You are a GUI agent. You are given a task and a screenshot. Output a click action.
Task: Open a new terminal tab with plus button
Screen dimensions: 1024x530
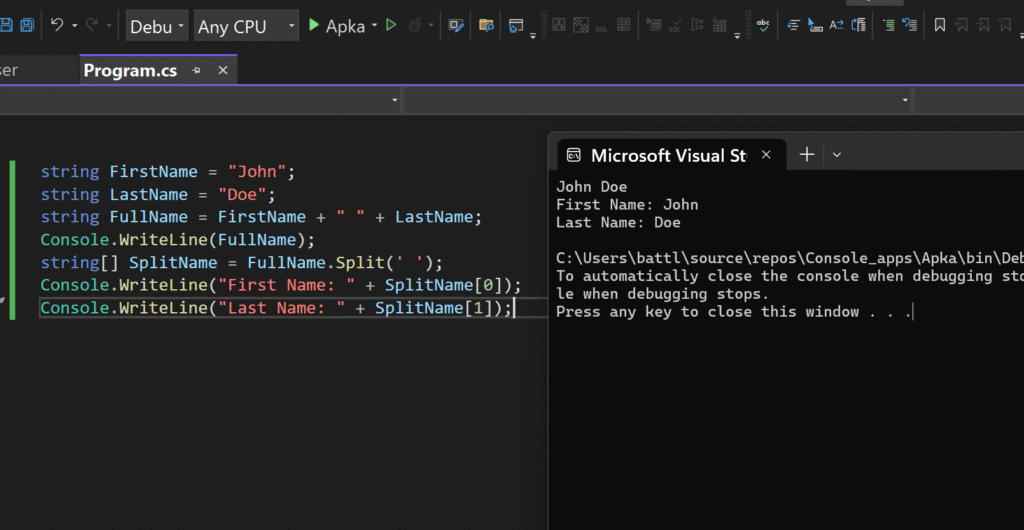[x=806, y=155]
